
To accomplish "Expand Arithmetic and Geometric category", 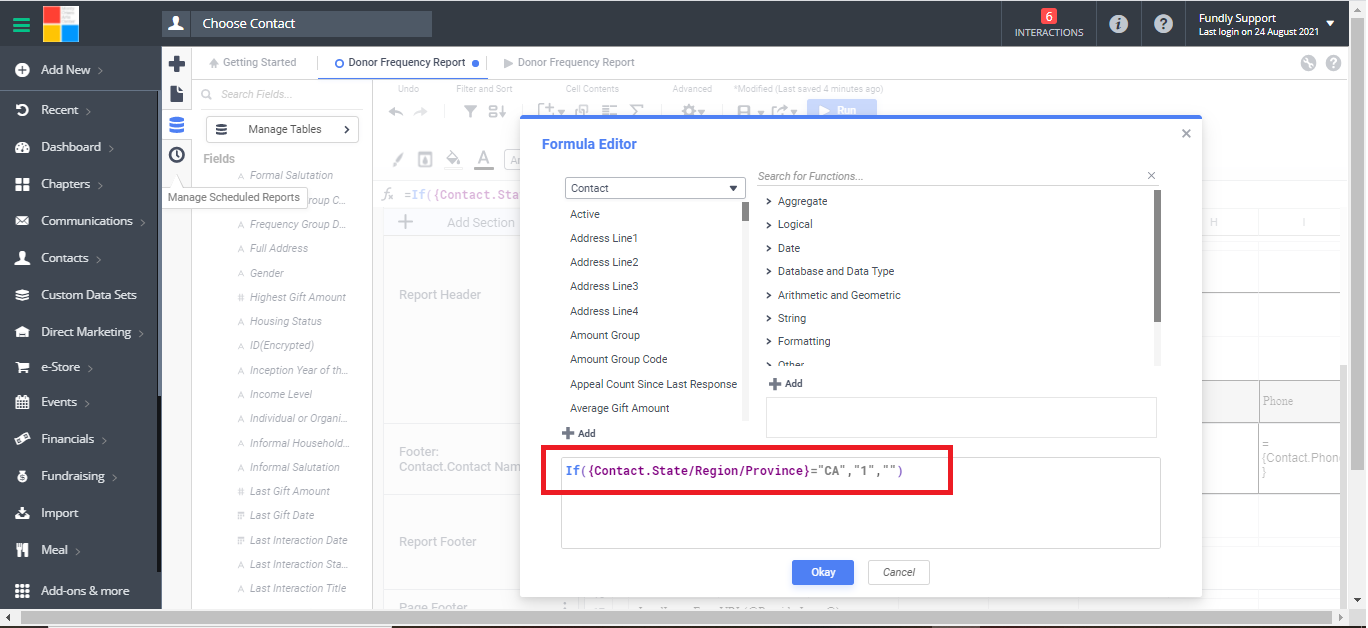I will (833, 295).
